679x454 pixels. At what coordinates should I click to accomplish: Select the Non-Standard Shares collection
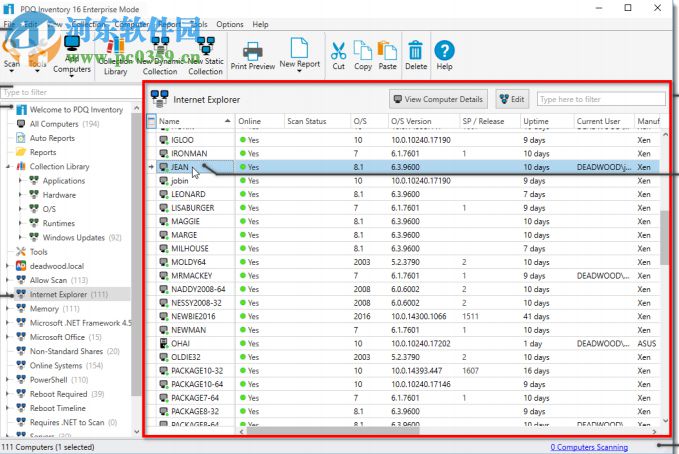coord(66,351)
